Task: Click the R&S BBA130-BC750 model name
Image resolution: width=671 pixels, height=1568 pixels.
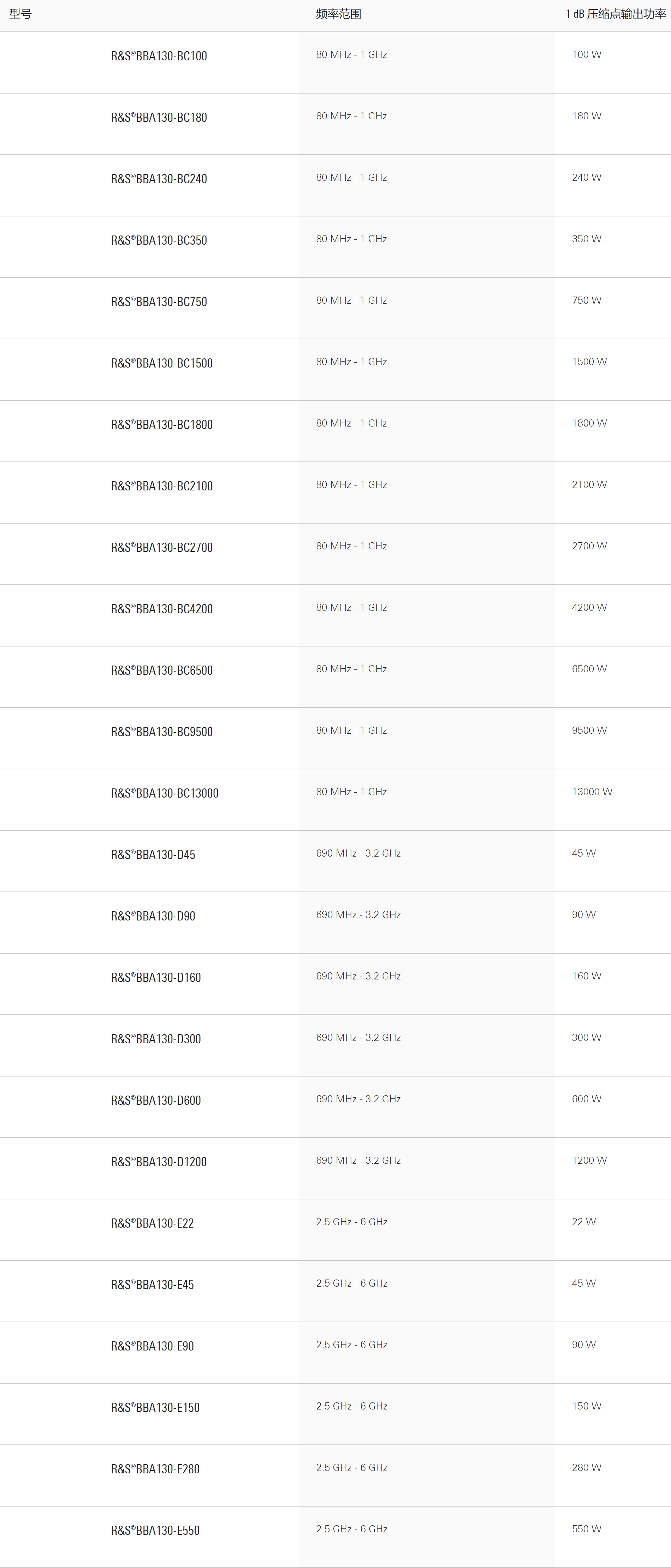Action: coord(159,302)
